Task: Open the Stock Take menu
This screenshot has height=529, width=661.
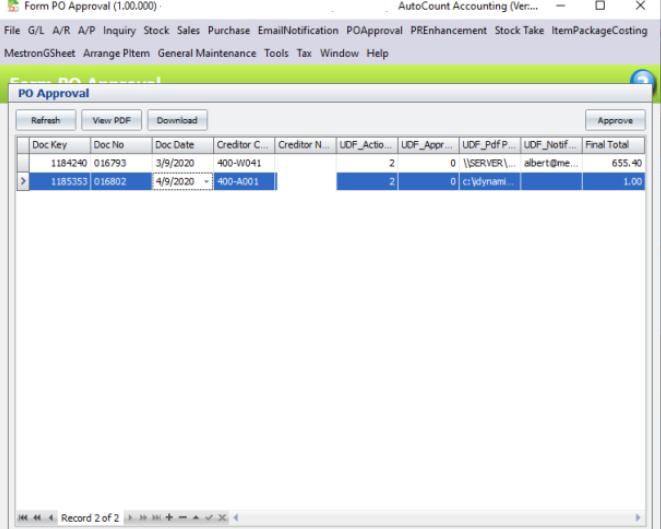Action: coord(519,31)
